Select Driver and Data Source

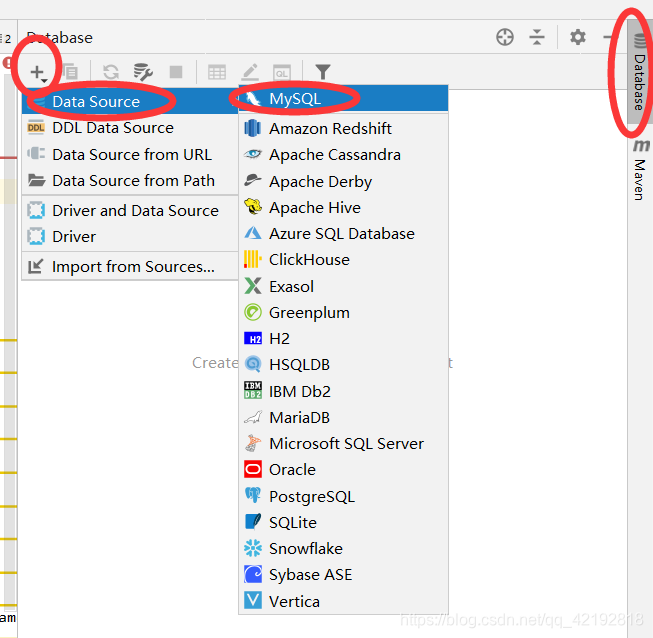(130, 211)
